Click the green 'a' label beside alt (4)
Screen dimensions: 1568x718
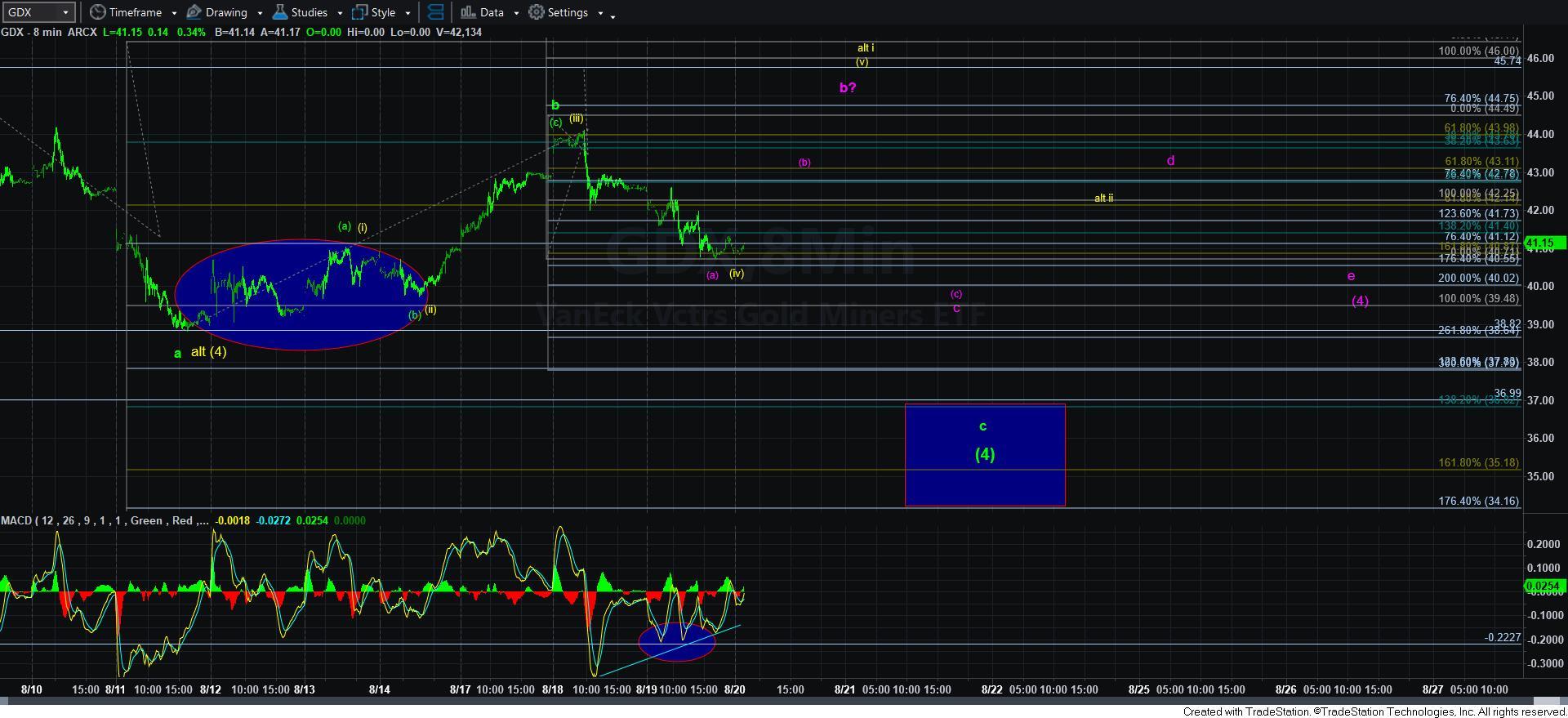(177, 354)
